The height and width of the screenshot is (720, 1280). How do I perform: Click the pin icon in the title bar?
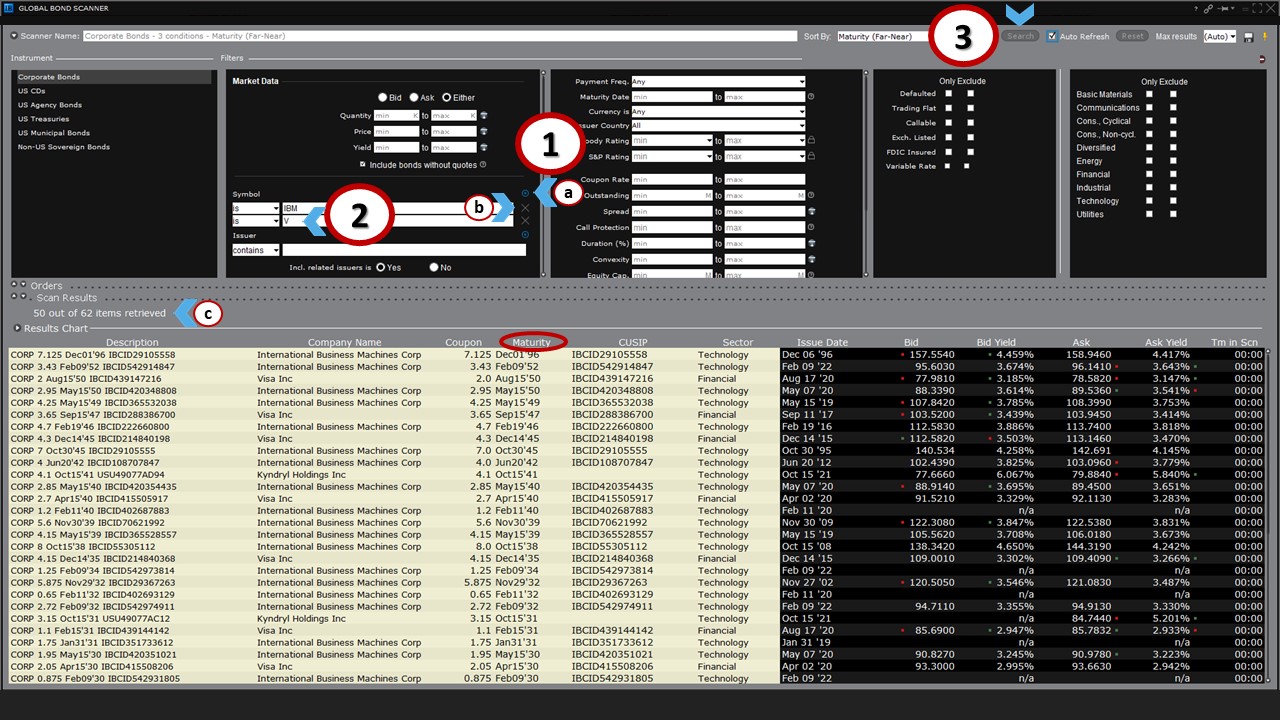(1224, 9)
